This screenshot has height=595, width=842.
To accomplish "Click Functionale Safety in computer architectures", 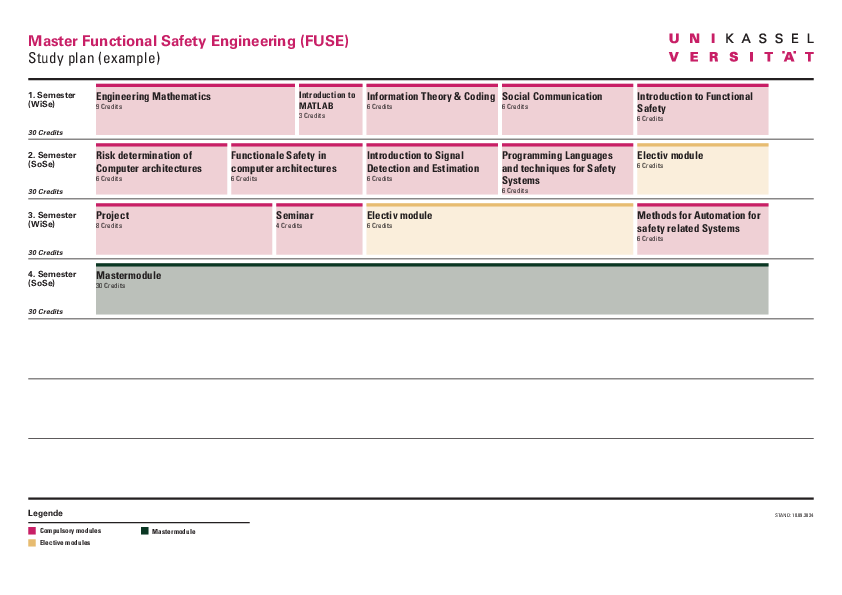I will 296,169.
